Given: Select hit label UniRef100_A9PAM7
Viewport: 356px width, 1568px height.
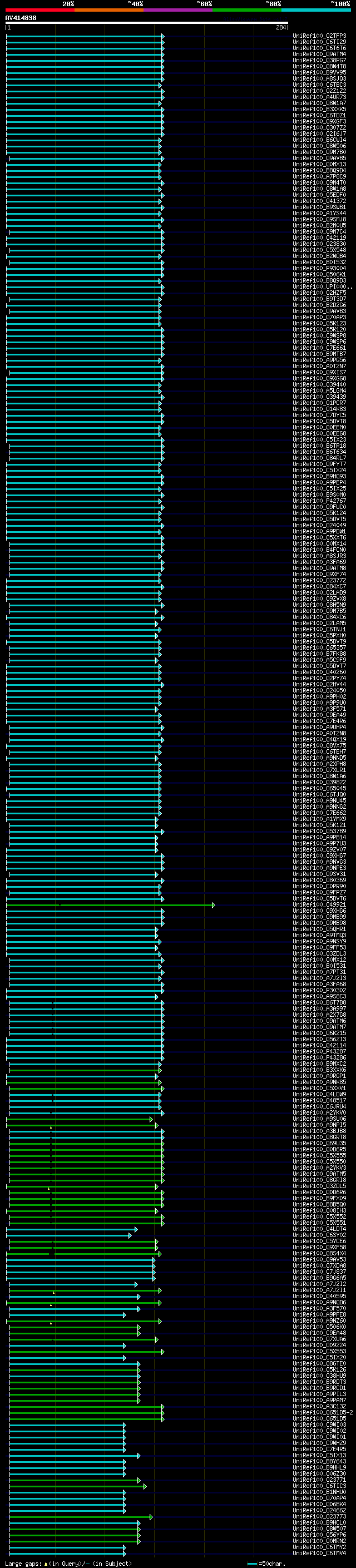Looking at the screenshot, I should coord(319,1400).
